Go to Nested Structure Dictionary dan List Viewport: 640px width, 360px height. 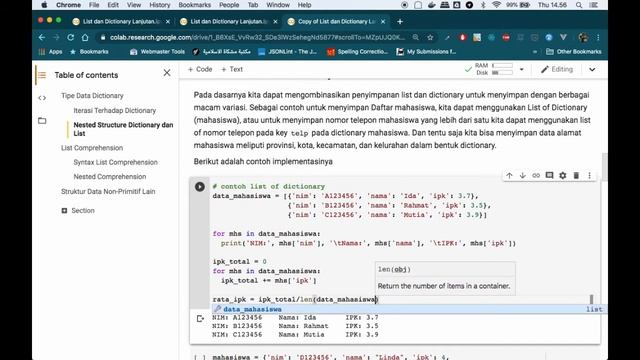pyautogui.click(x=123, y=129)
